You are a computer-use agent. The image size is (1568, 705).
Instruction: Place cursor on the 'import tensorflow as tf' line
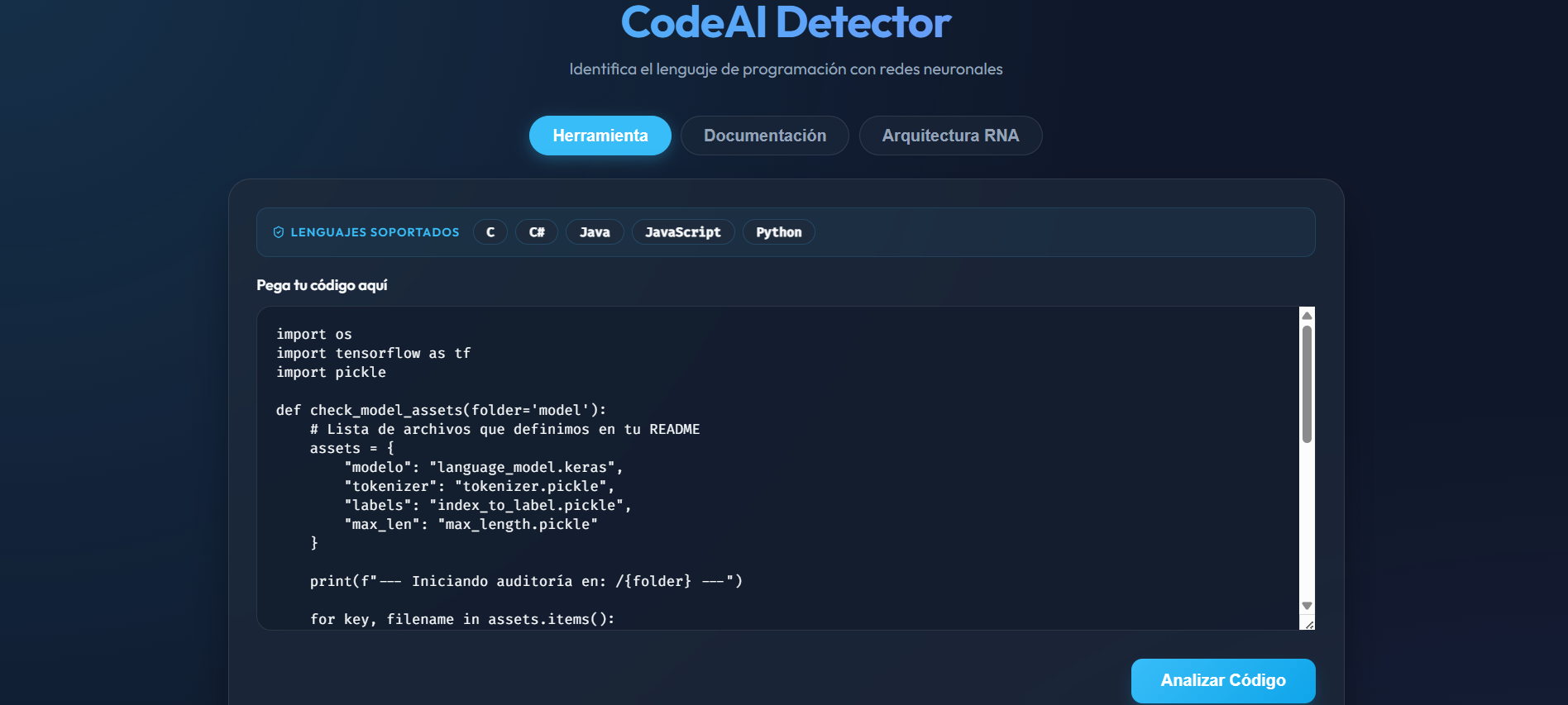click(373, 354)
